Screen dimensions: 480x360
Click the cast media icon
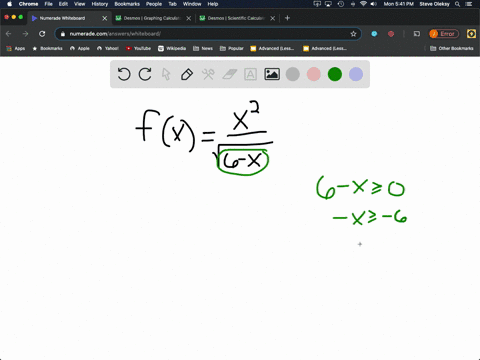coord(417,34)
